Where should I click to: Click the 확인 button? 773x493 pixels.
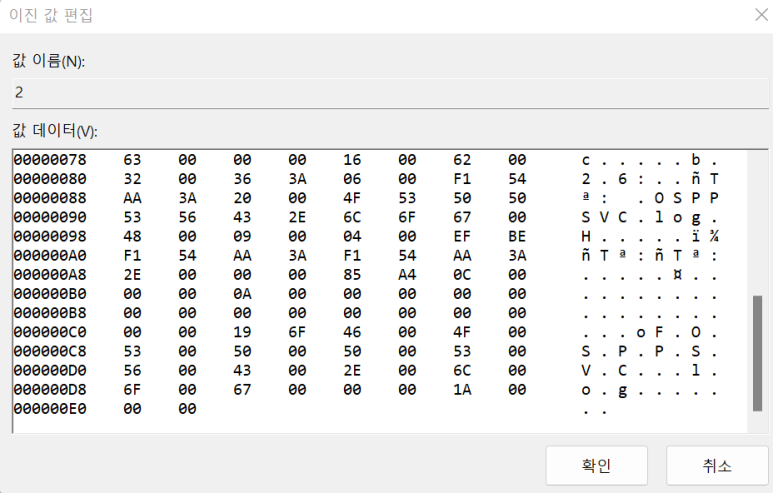tap(597, 465)
